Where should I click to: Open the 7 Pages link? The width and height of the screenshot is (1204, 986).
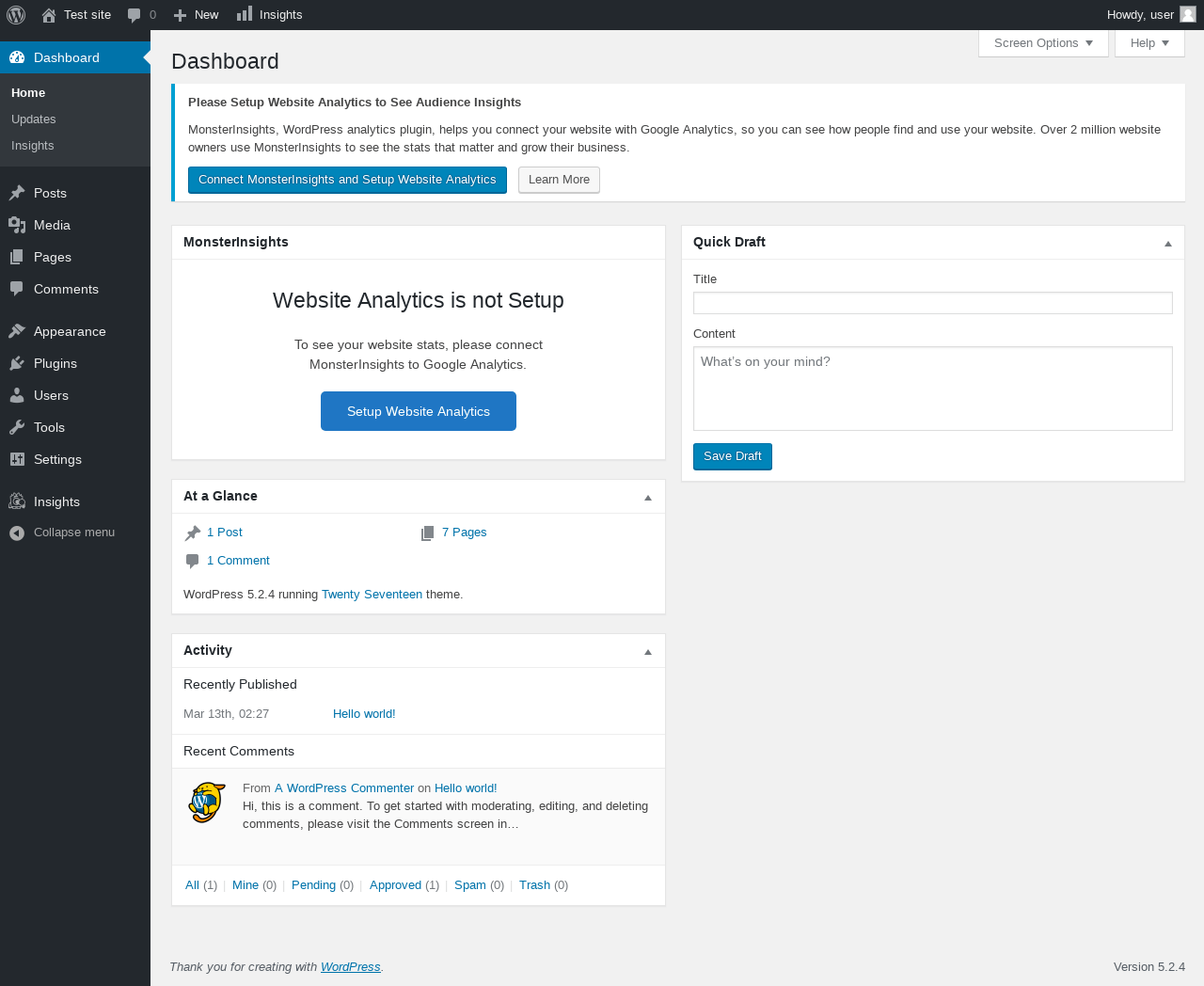click(x=465, y=533)
